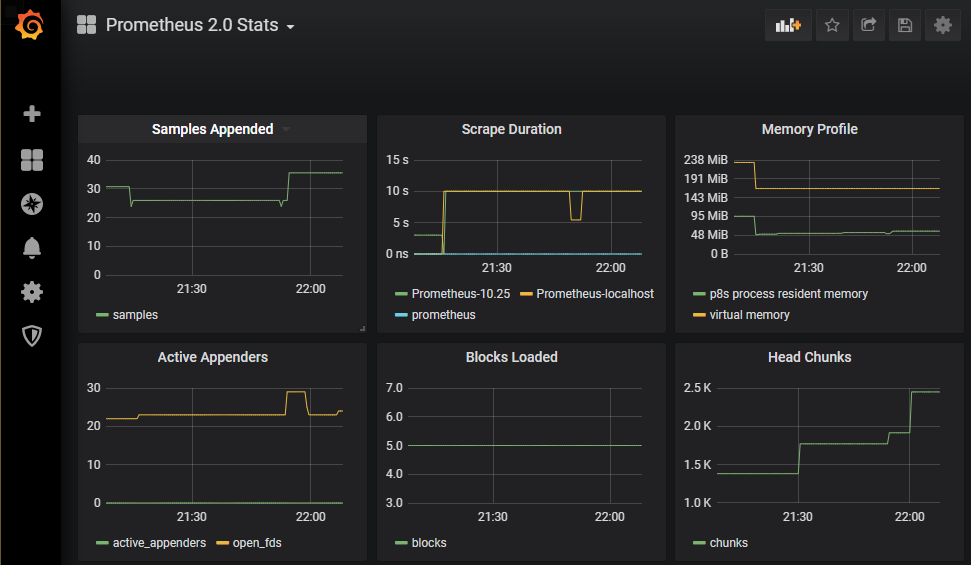The width and height of the screenshot is (971, 565).
Task: Open the Samples Appended panel menu caret
Action: (285, 129)
